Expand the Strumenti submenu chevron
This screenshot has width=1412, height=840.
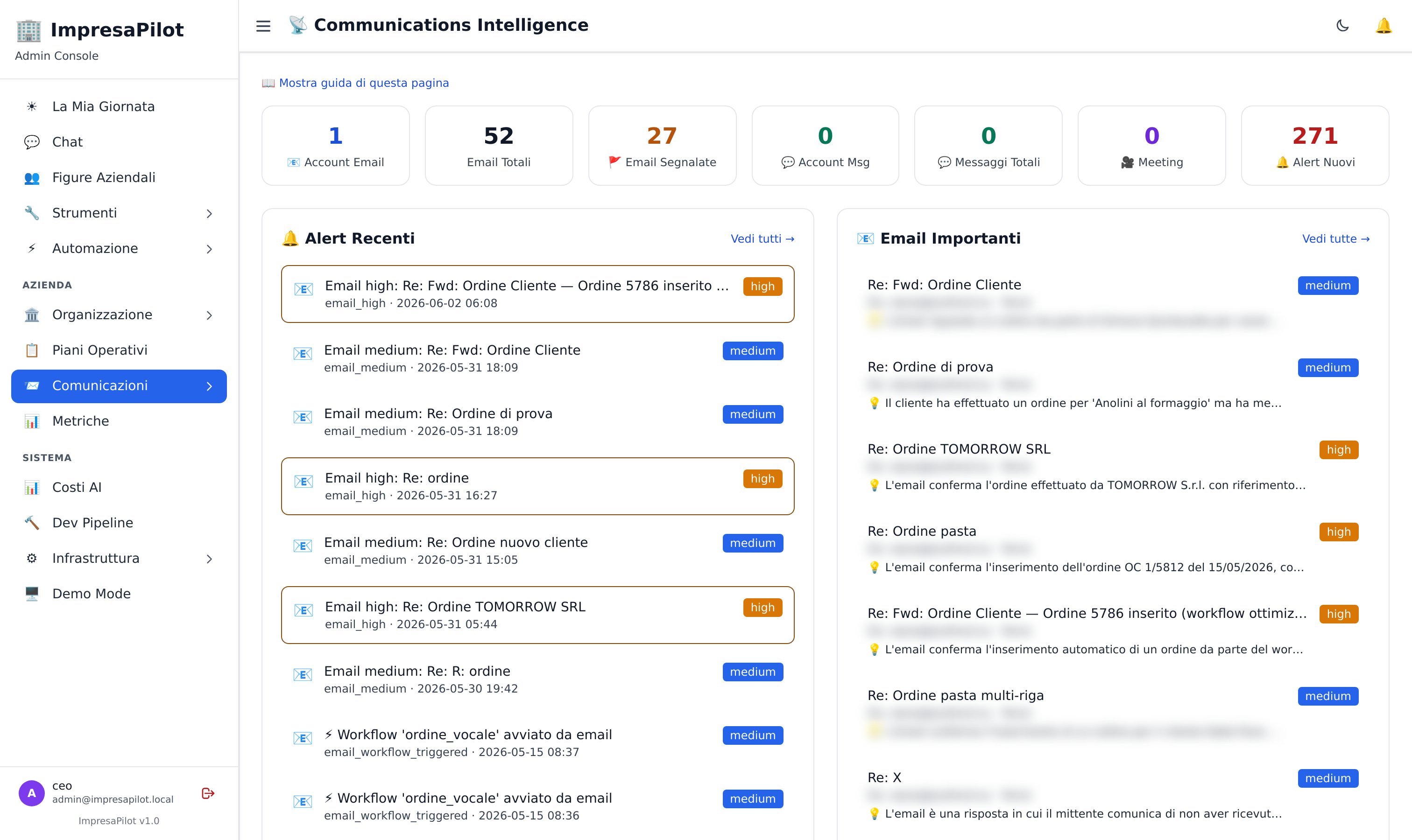click(209, 213)
